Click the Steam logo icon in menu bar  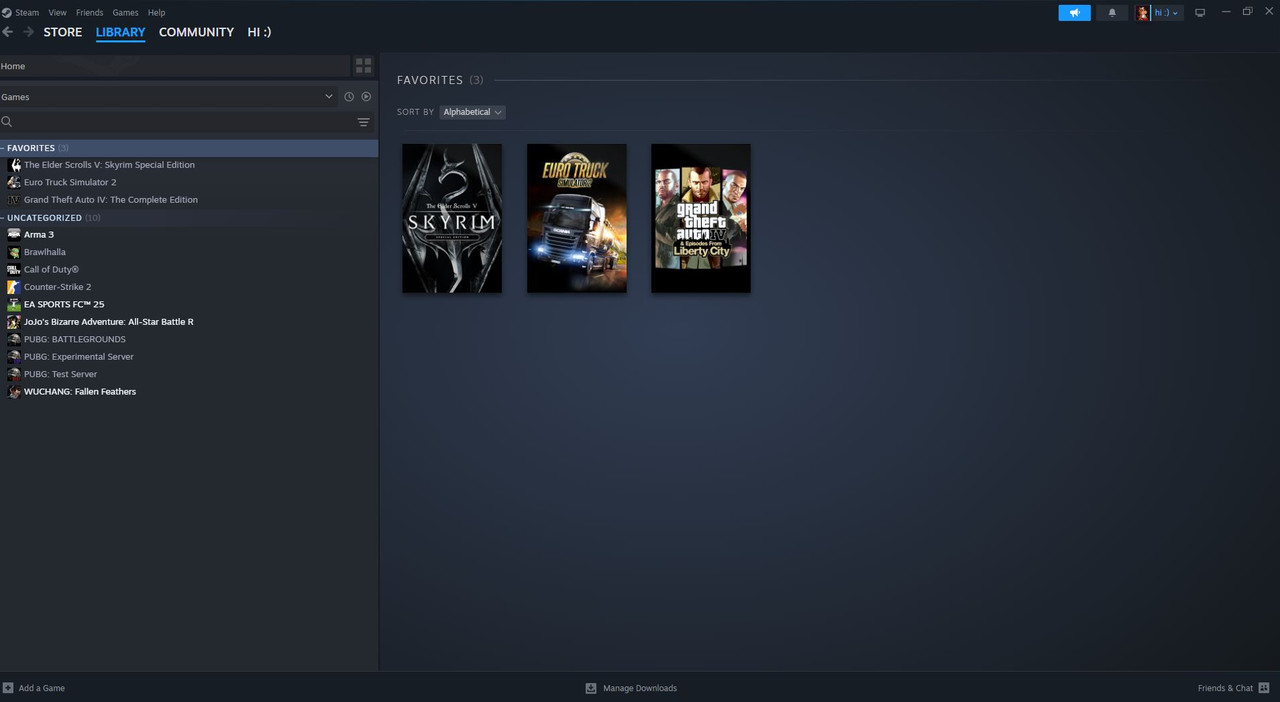pos(6,13)
